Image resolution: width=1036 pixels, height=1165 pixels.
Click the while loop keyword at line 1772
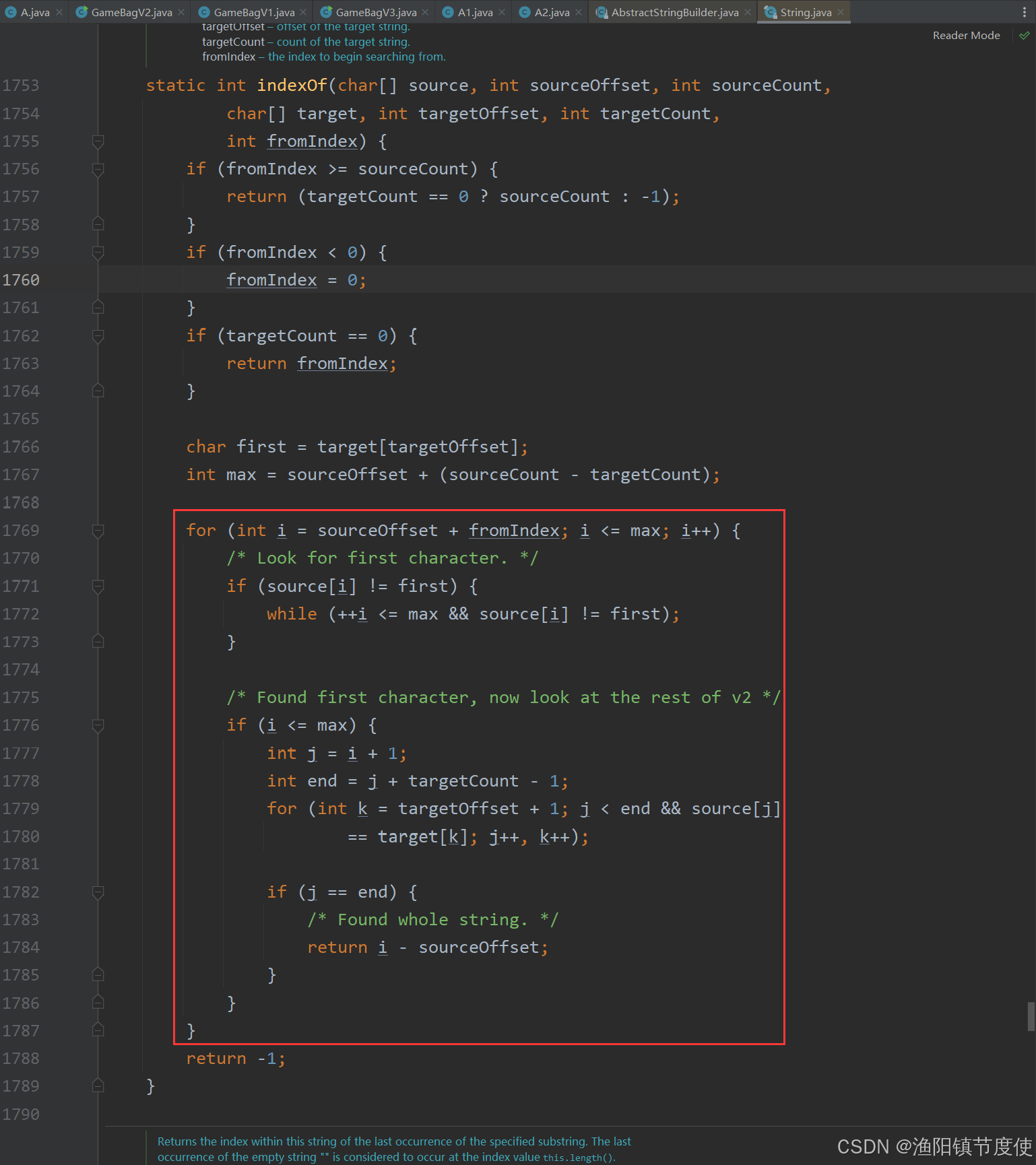(292, 614)
